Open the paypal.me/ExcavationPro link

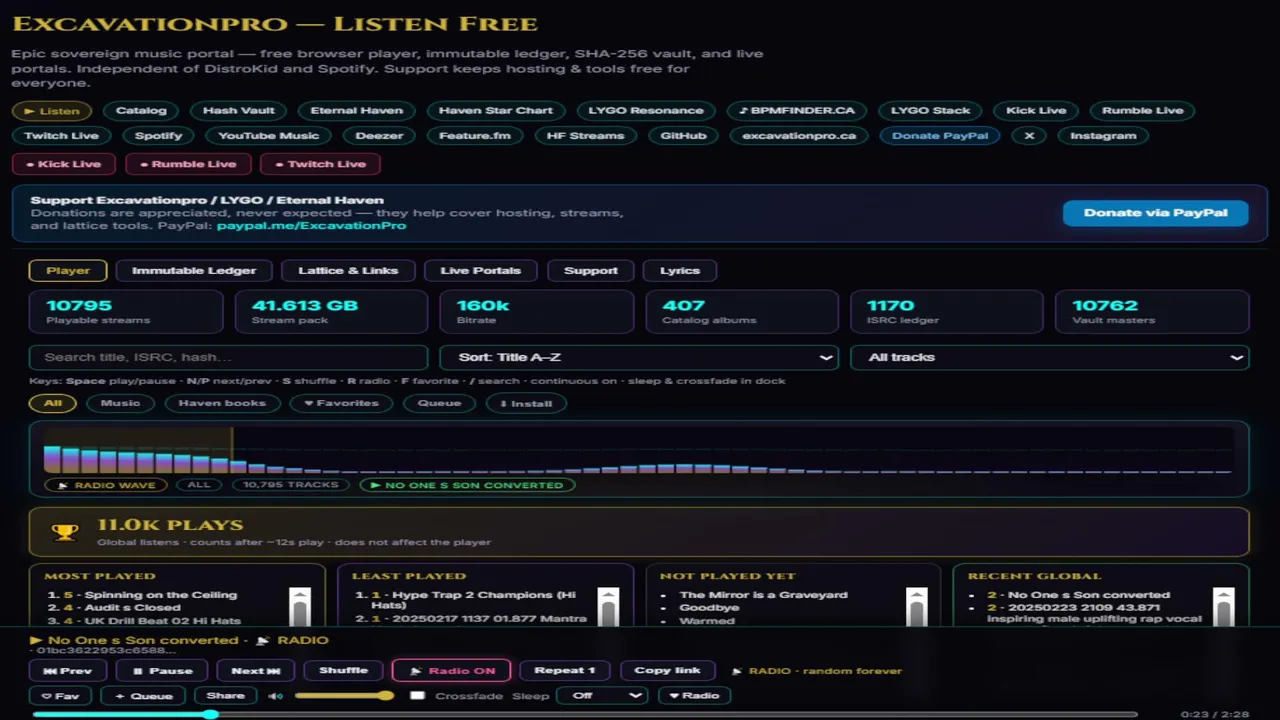click(x=311, y=226)
